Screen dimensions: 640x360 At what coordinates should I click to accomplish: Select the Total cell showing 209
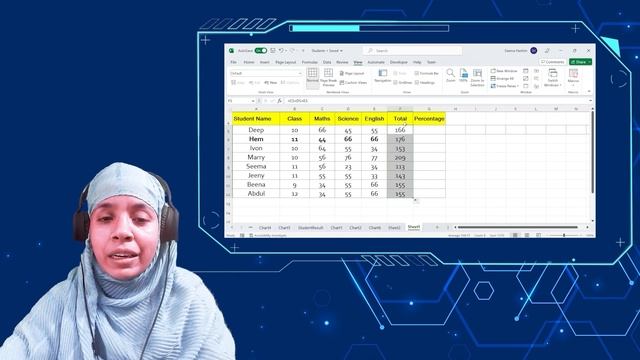[400, 157]
